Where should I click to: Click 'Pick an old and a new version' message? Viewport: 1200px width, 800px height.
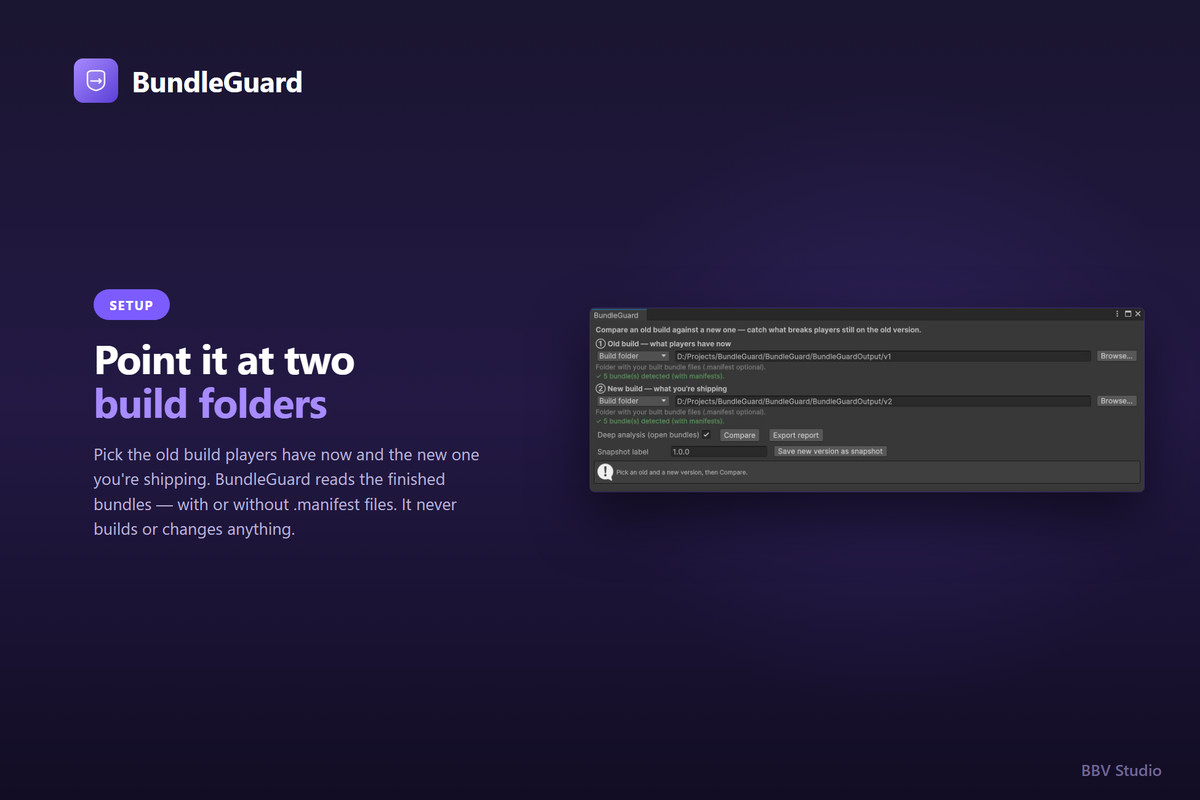[x=681, y=472]
